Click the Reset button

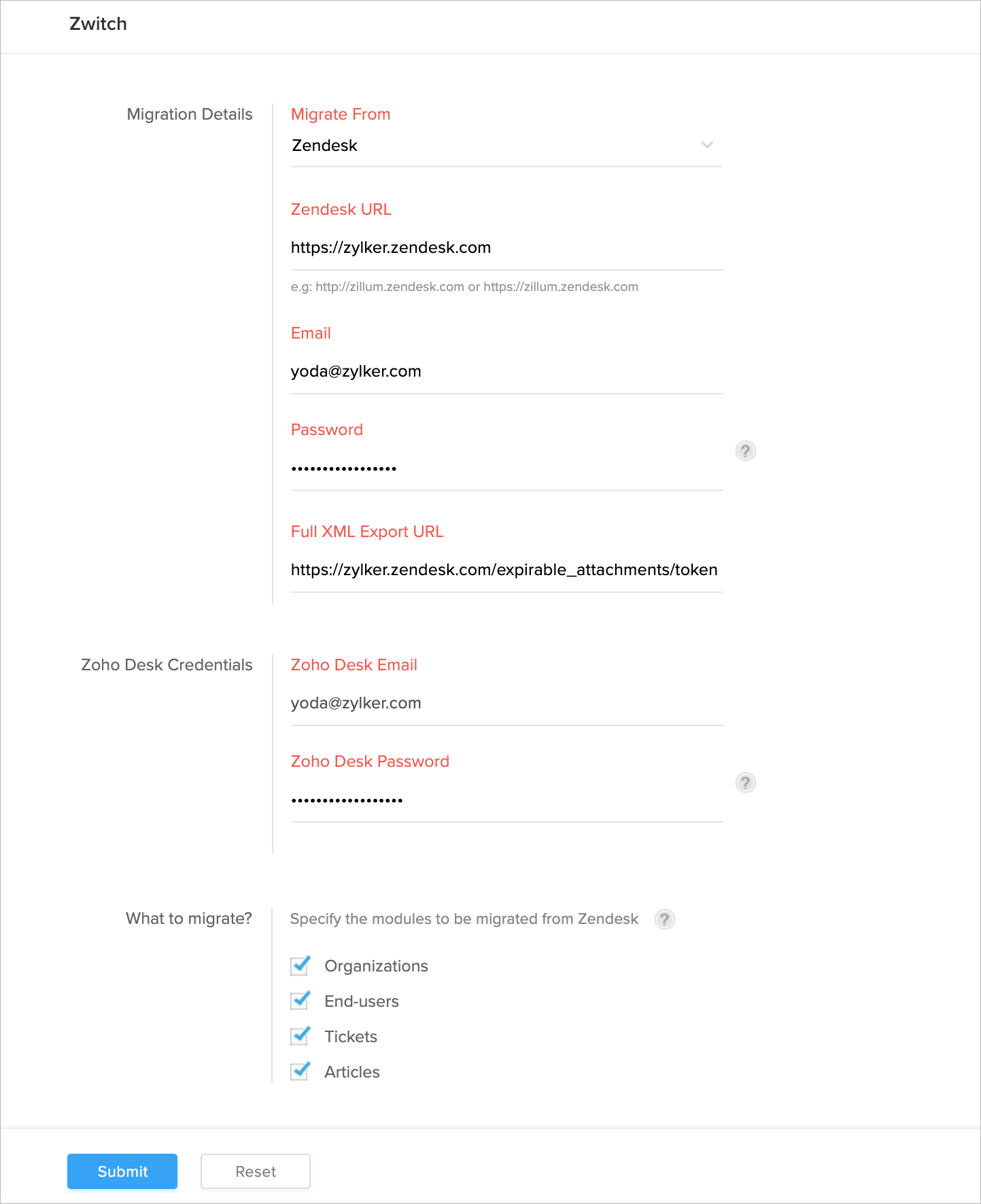pos(256,1171)
